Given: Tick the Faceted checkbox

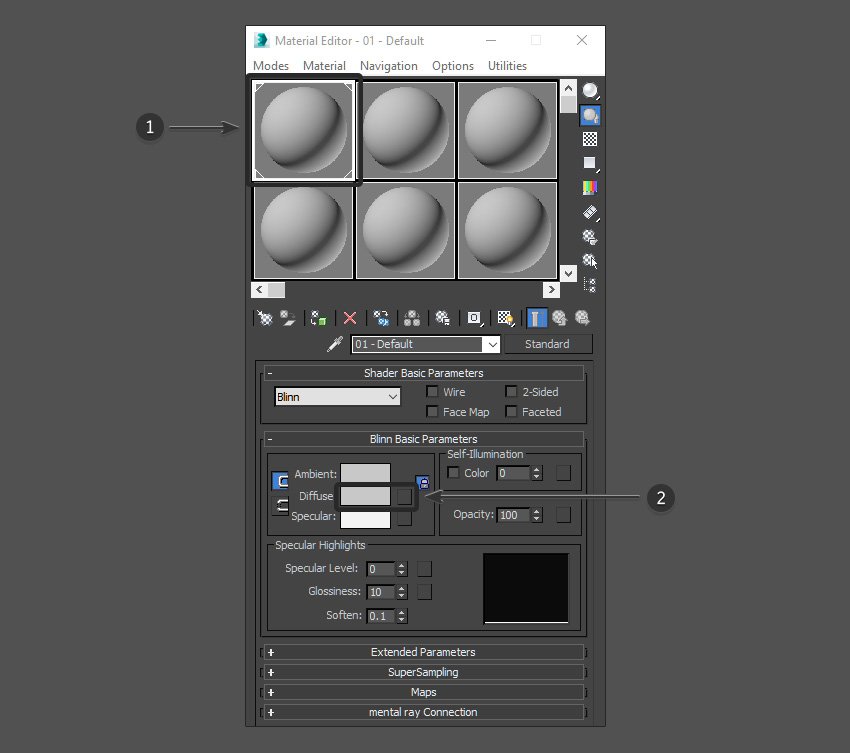Looking at the screenshot, I should tap(512, 412).
